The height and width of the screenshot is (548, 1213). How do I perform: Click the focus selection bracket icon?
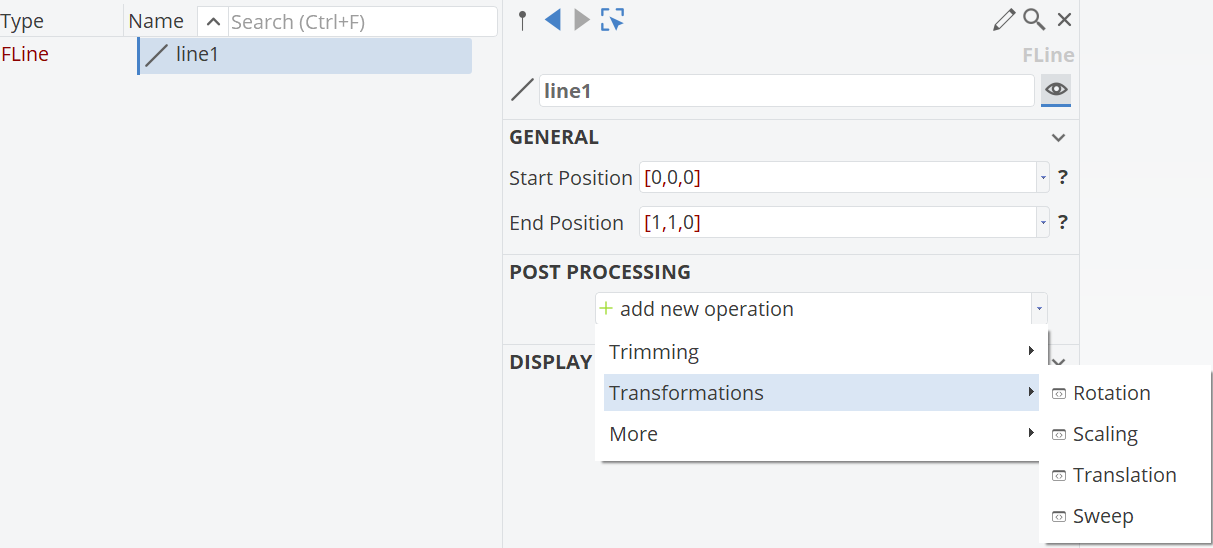pos(612,19)
